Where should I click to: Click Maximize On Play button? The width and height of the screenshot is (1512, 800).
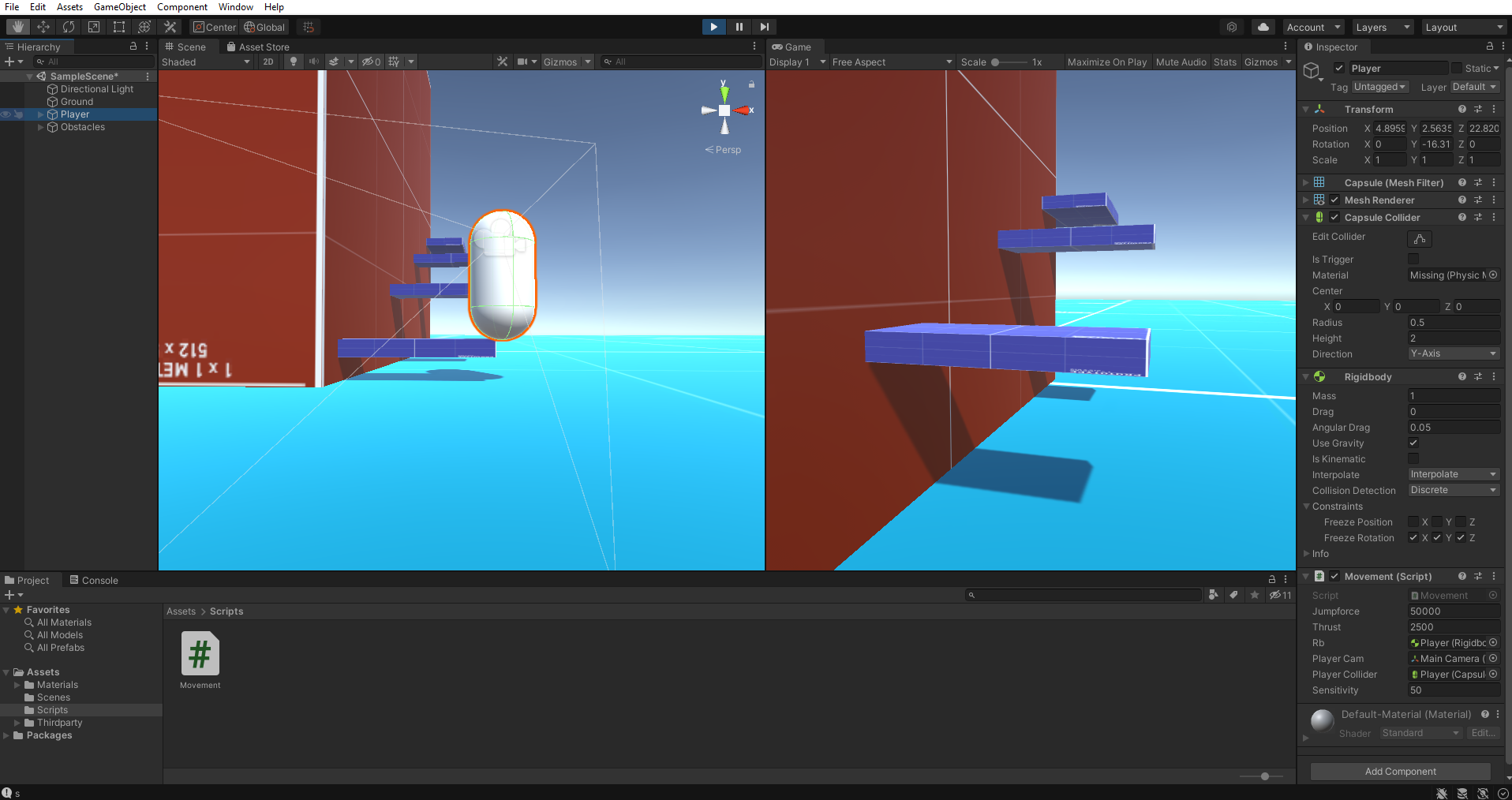tap(1106, 62)
